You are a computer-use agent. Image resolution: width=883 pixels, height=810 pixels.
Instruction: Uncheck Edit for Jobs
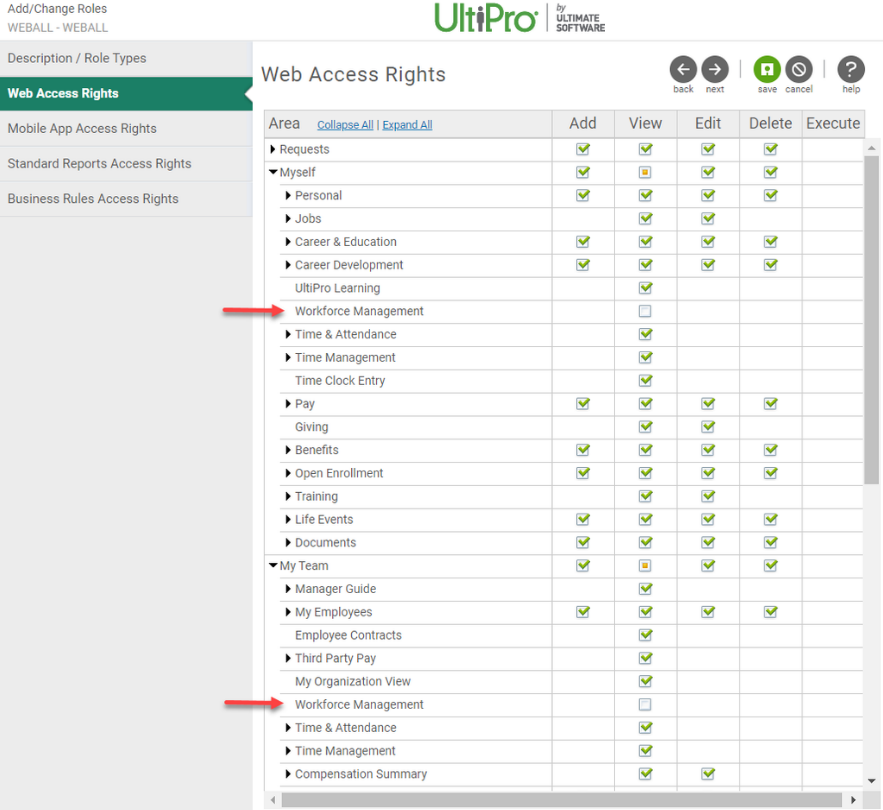[708, 218]
